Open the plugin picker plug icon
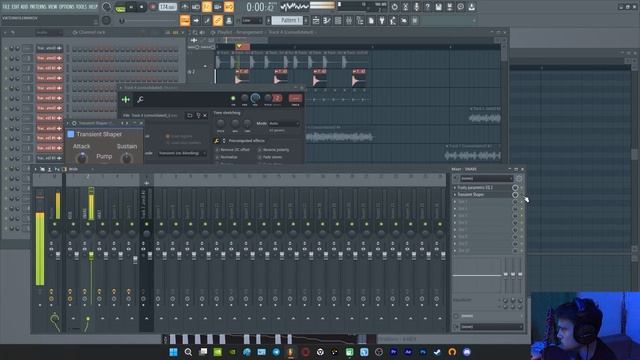 tap(382, 20)
